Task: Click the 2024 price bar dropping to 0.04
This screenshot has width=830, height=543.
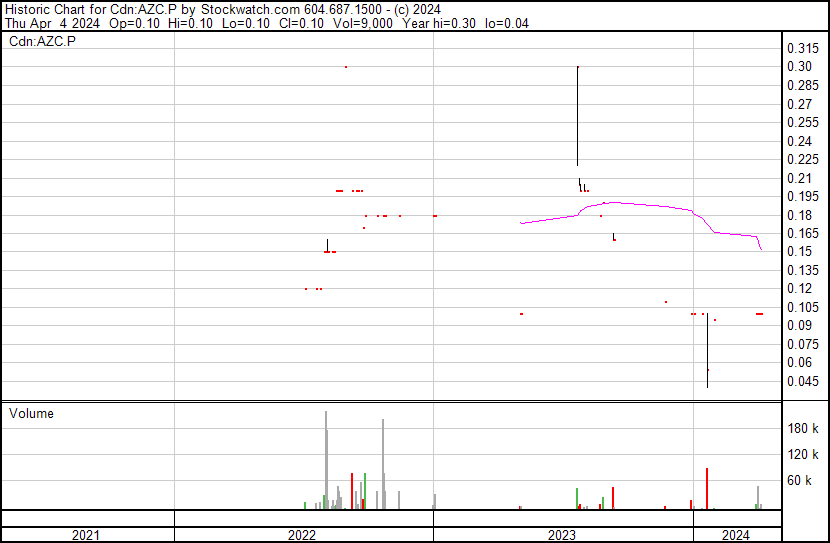Action: pyautogui.click(x=707, y=350)
